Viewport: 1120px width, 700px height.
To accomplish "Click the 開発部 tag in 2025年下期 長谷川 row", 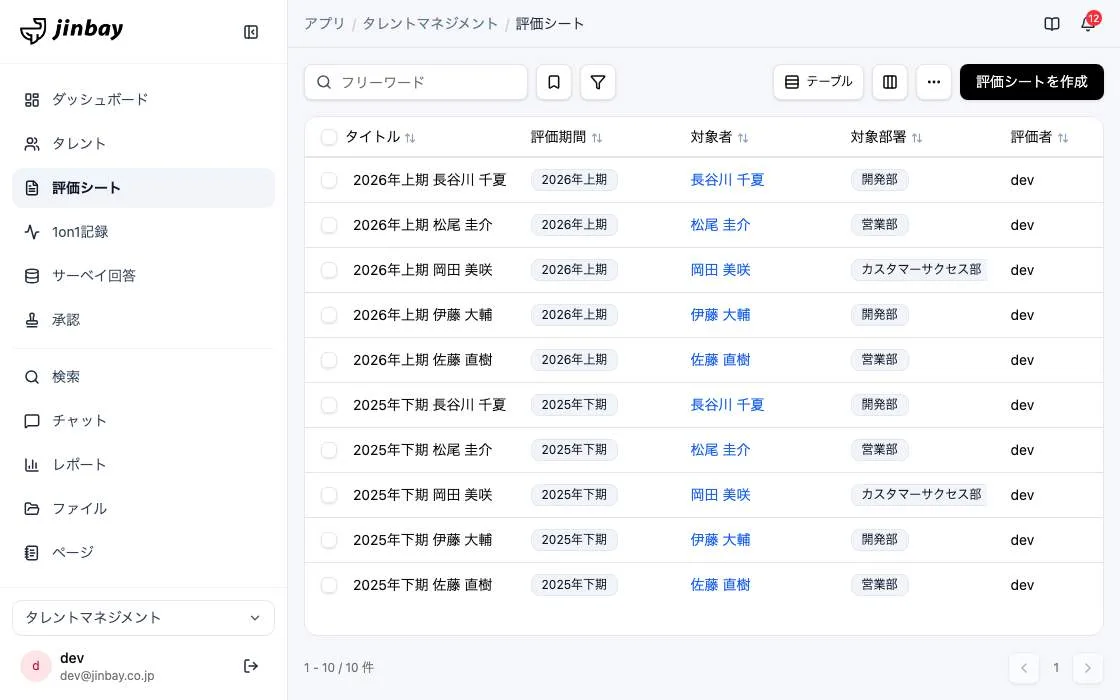I will click(x=879, y=405).
